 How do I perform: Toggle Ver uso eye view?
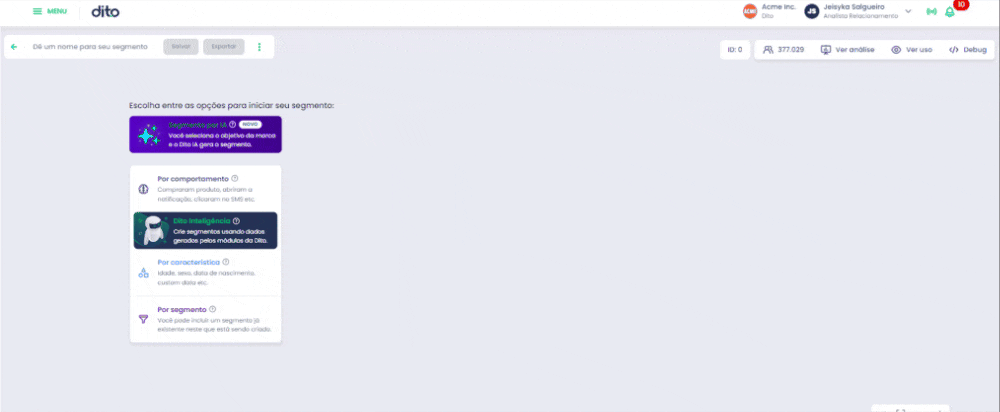click(x=913, y=50)
